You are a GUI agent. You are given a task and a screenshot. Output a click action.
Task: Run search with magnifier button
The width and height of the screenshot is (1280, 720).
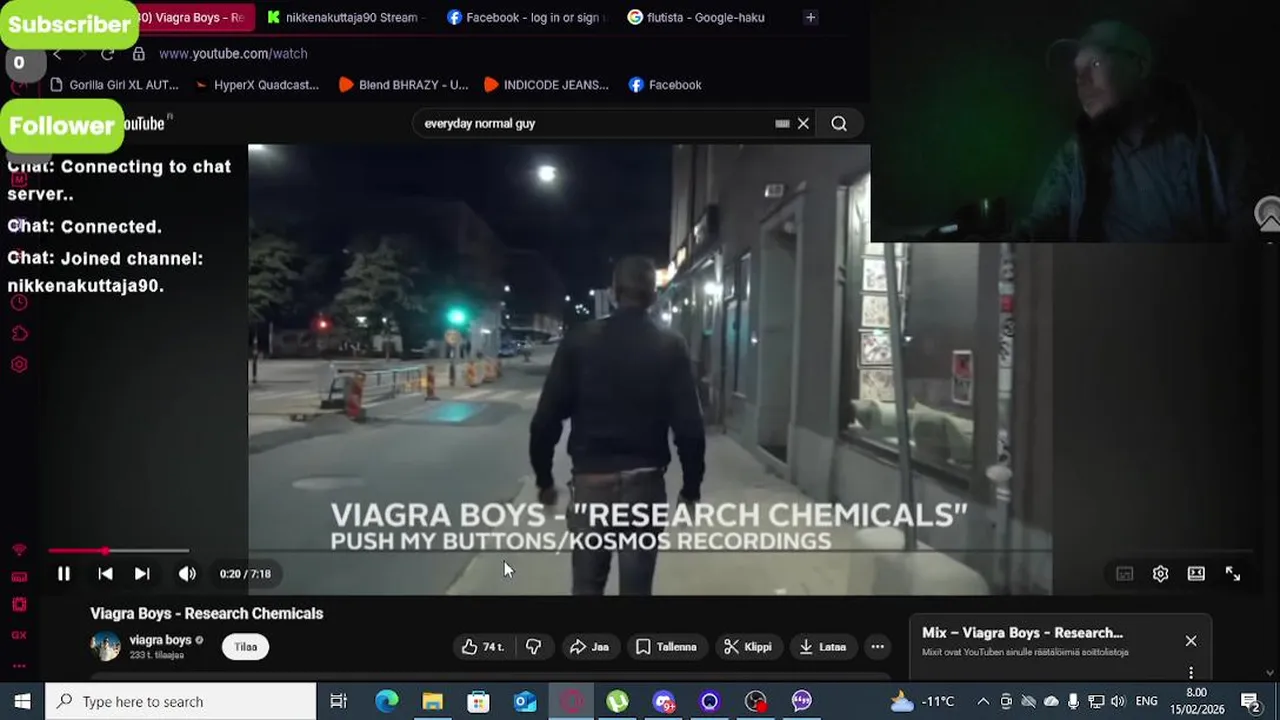coord(839,124)
